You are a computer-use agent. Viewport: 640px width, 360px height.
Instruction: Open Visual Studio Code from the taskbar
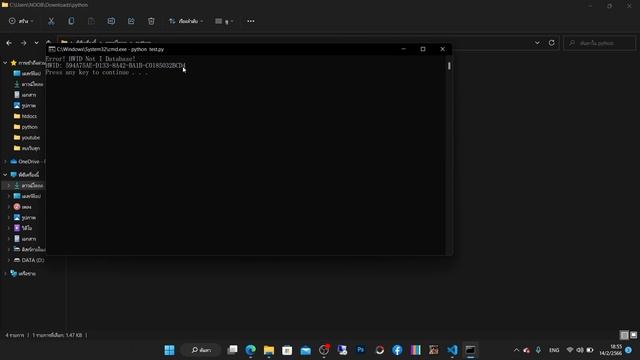[452, 350]
